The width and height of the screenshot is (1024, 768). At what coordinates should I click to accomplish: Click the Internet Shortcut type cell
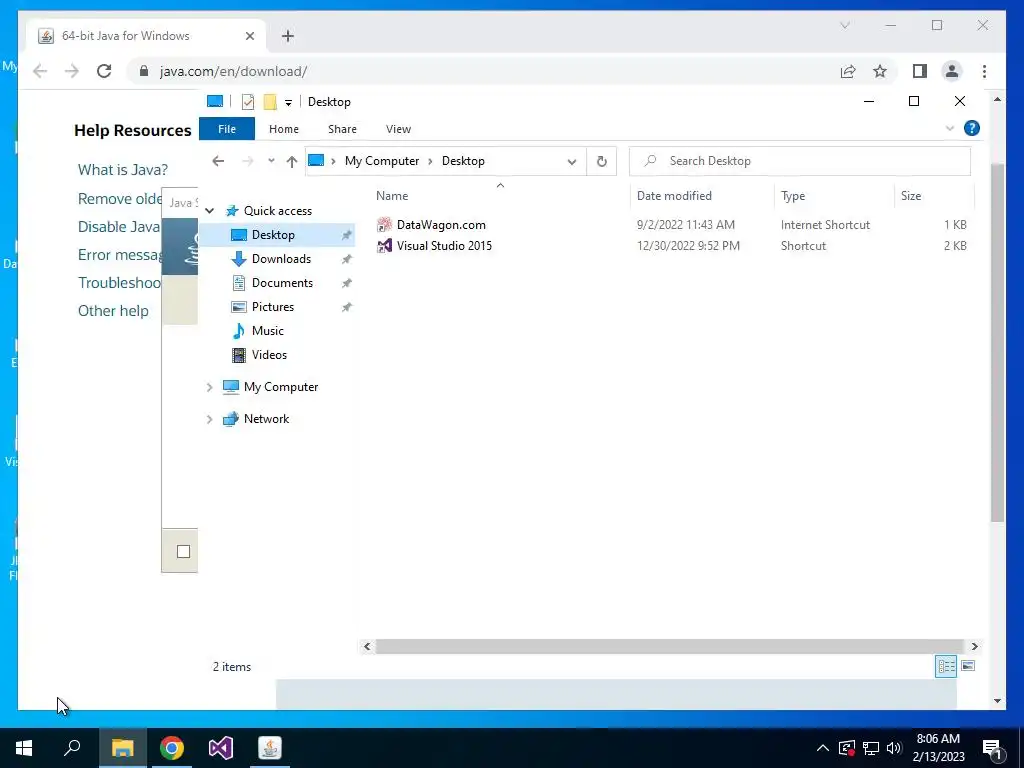click(825, 225)
